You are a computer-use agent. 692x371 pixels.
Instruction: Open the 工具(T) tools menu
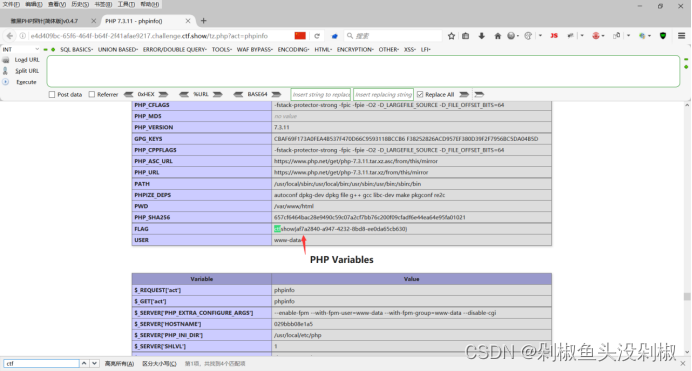point(126,4)
